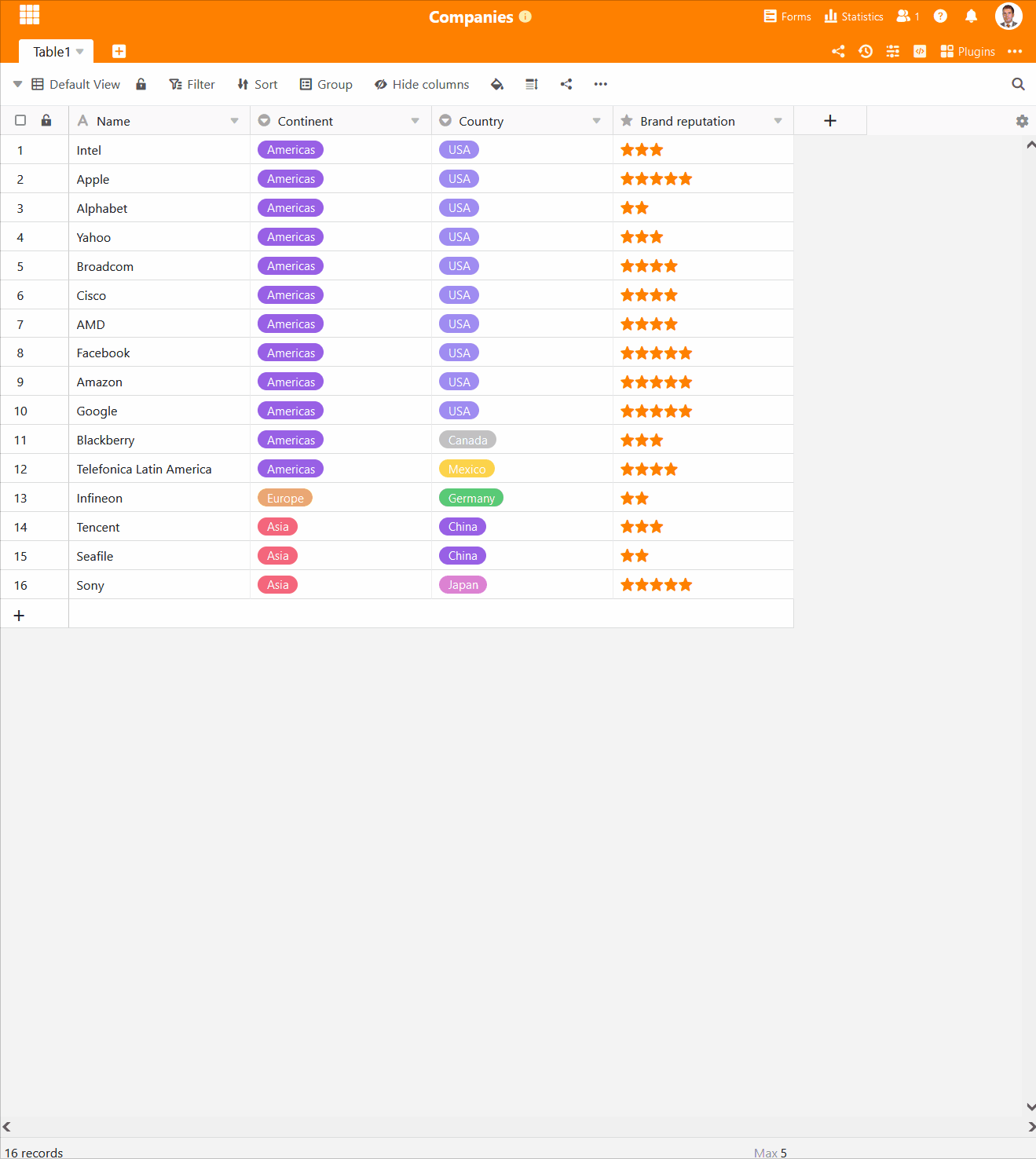This screenshot has height=1159, width=1036.
Task: Open more view options ellipsis
Action: tap(601, 84)
